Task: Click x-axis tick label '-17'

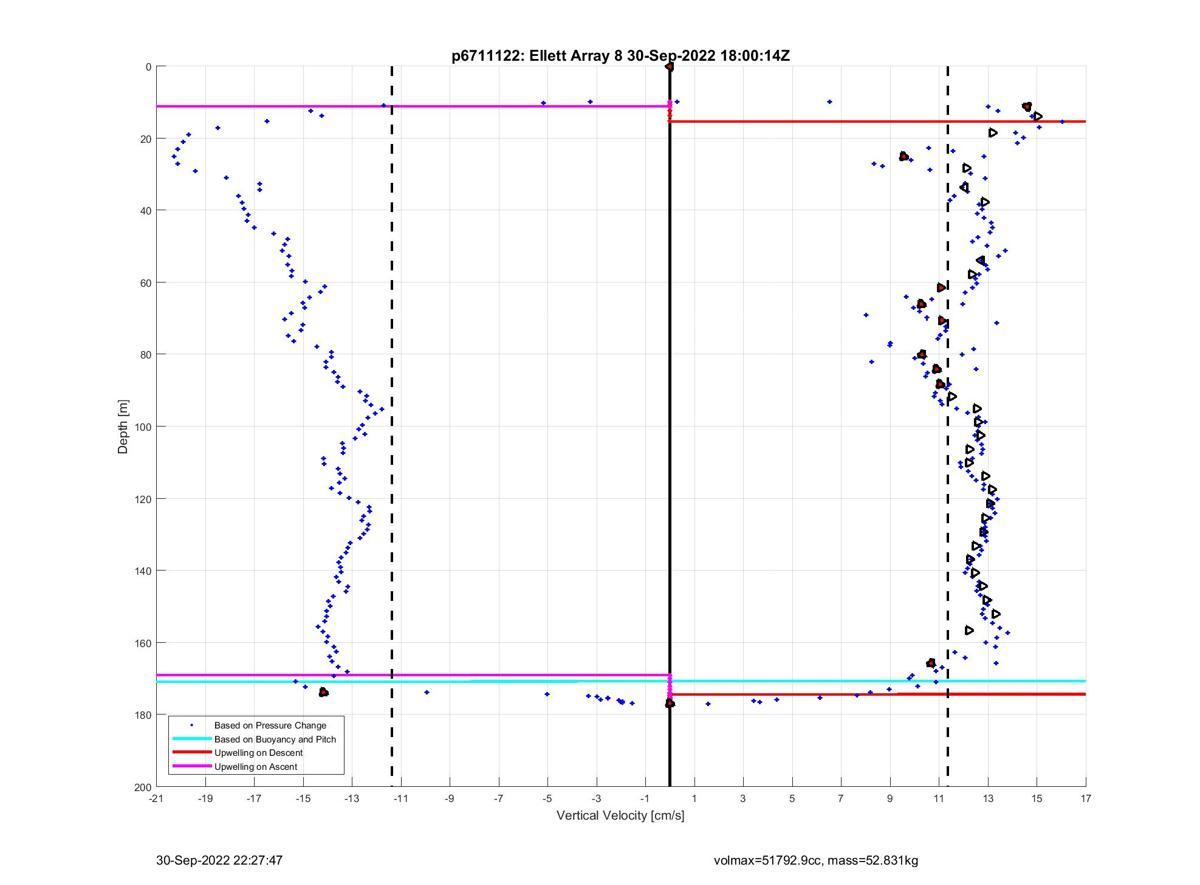Action: 254,798
